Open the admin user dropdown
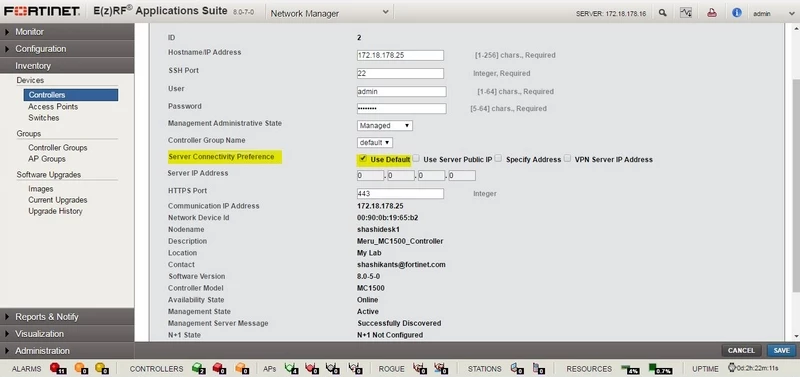Screen dimensions: 800x377 [773, 14]
